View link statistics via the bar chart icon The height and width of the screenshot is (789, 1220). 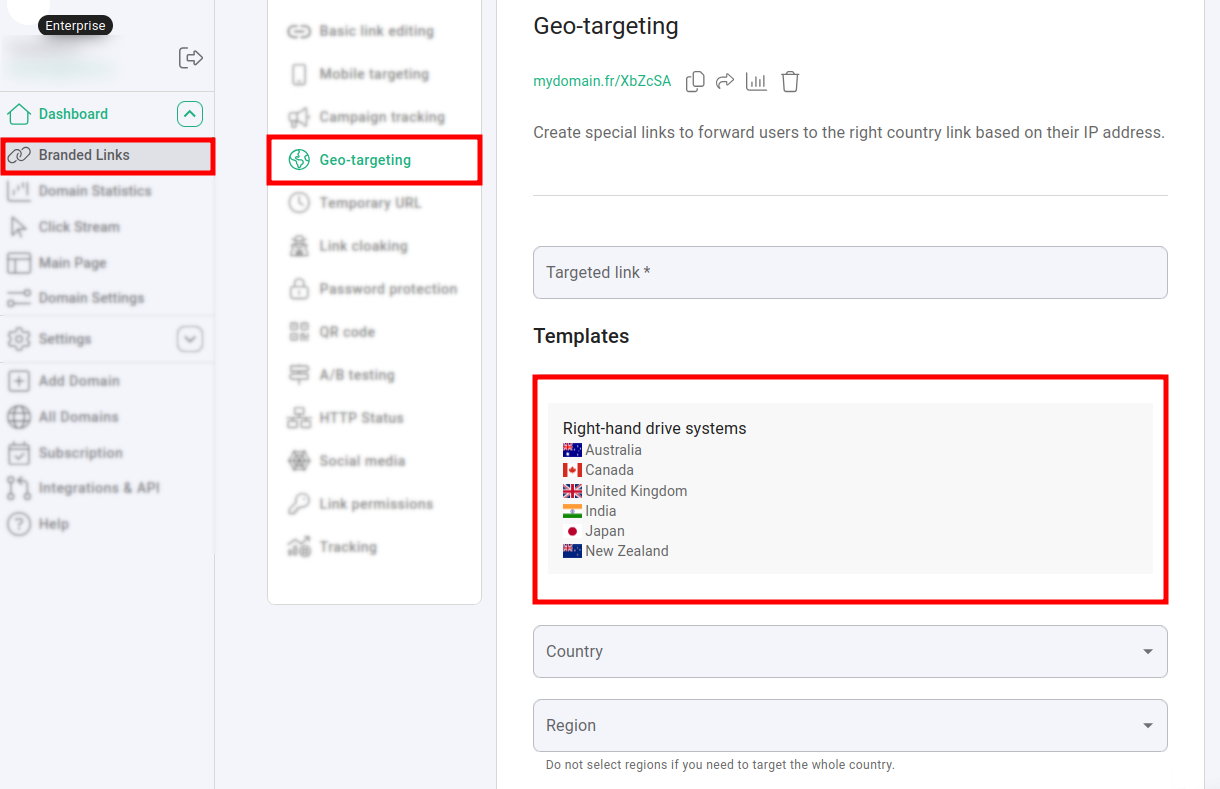[756, 81]
